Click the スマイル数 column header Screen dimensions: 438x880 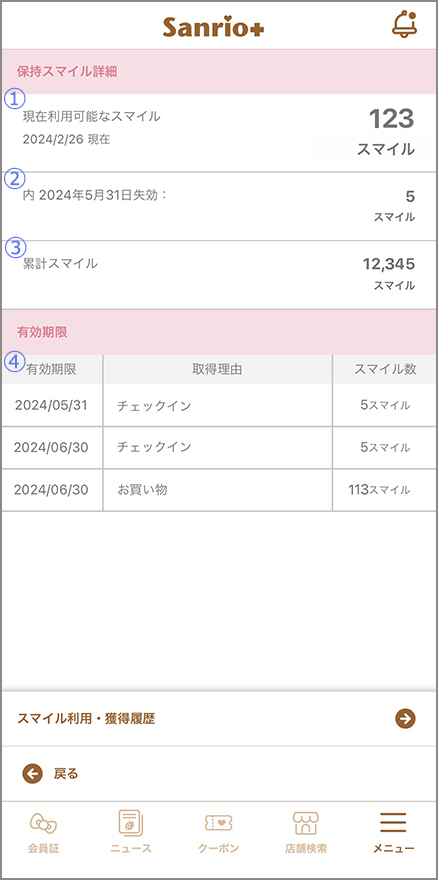[385, 369]
